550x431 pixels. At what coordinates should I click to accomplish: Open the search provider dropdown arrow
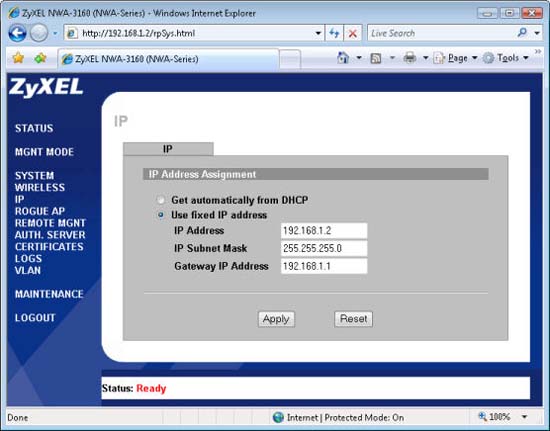pyautogui.click(x=537, y=33)
